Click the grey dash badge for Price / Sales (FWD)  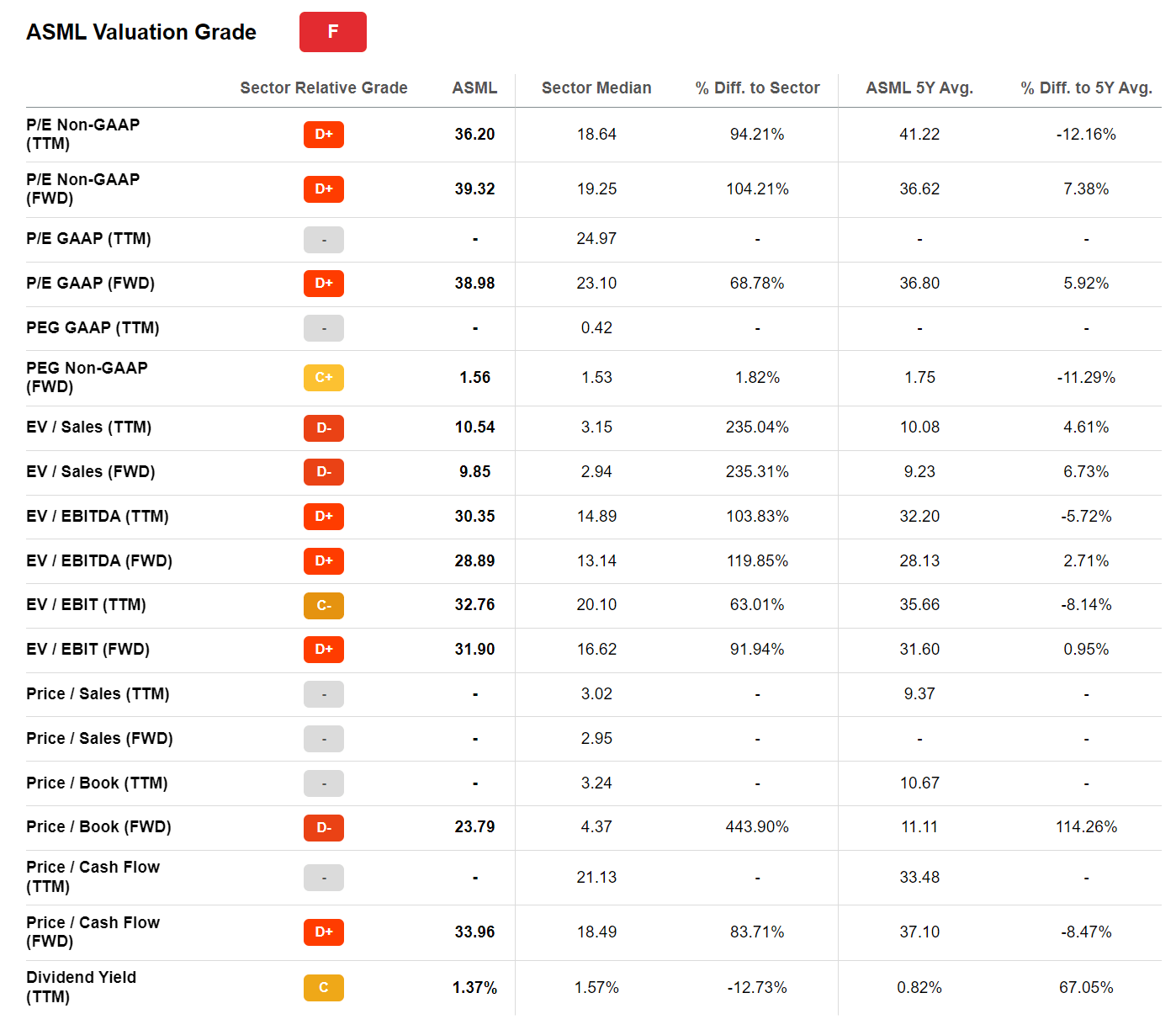[x=324, y=739]
